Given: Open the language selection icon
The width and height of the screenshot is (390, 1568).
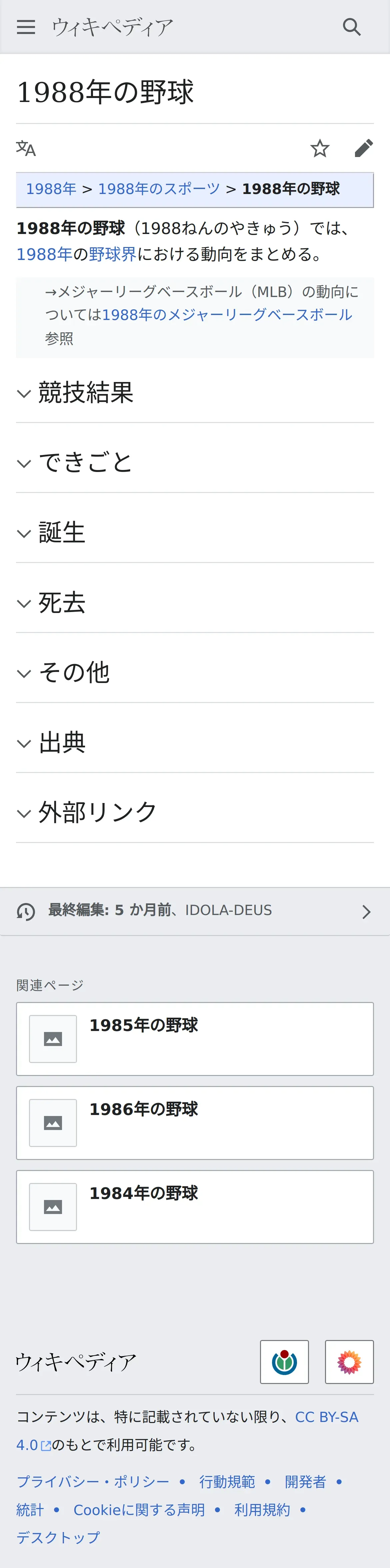Looking at the screenshot, I should pos(26,148).
